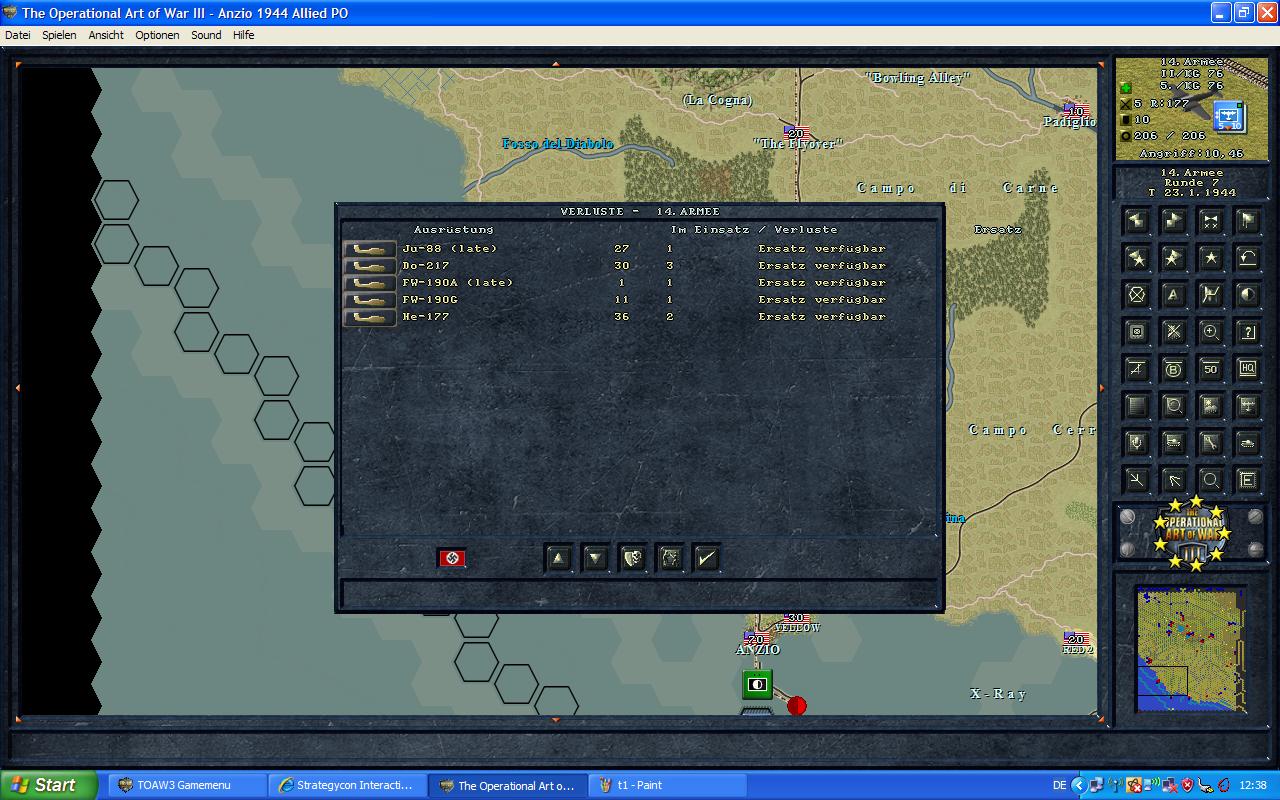The width and height of the screenshot is (1280, 800).
Task: Click the German flag in the losses dialog
Action: click(x=452, y=558)
